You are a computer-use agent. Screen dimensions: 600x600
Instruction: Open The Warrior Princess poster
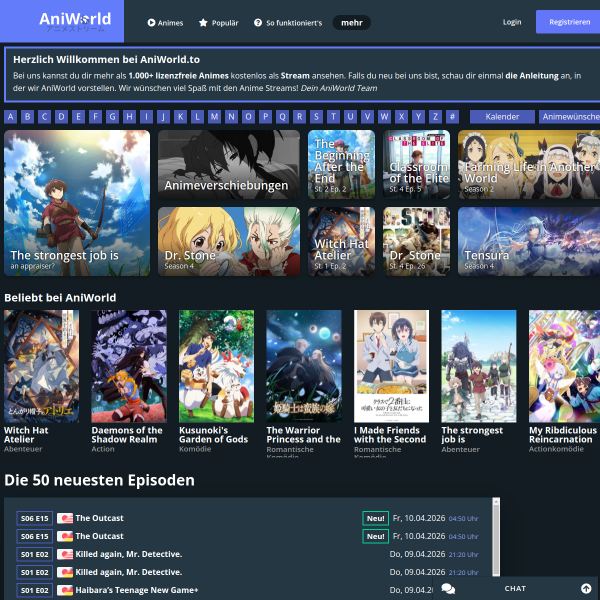(x=304, y=366)
